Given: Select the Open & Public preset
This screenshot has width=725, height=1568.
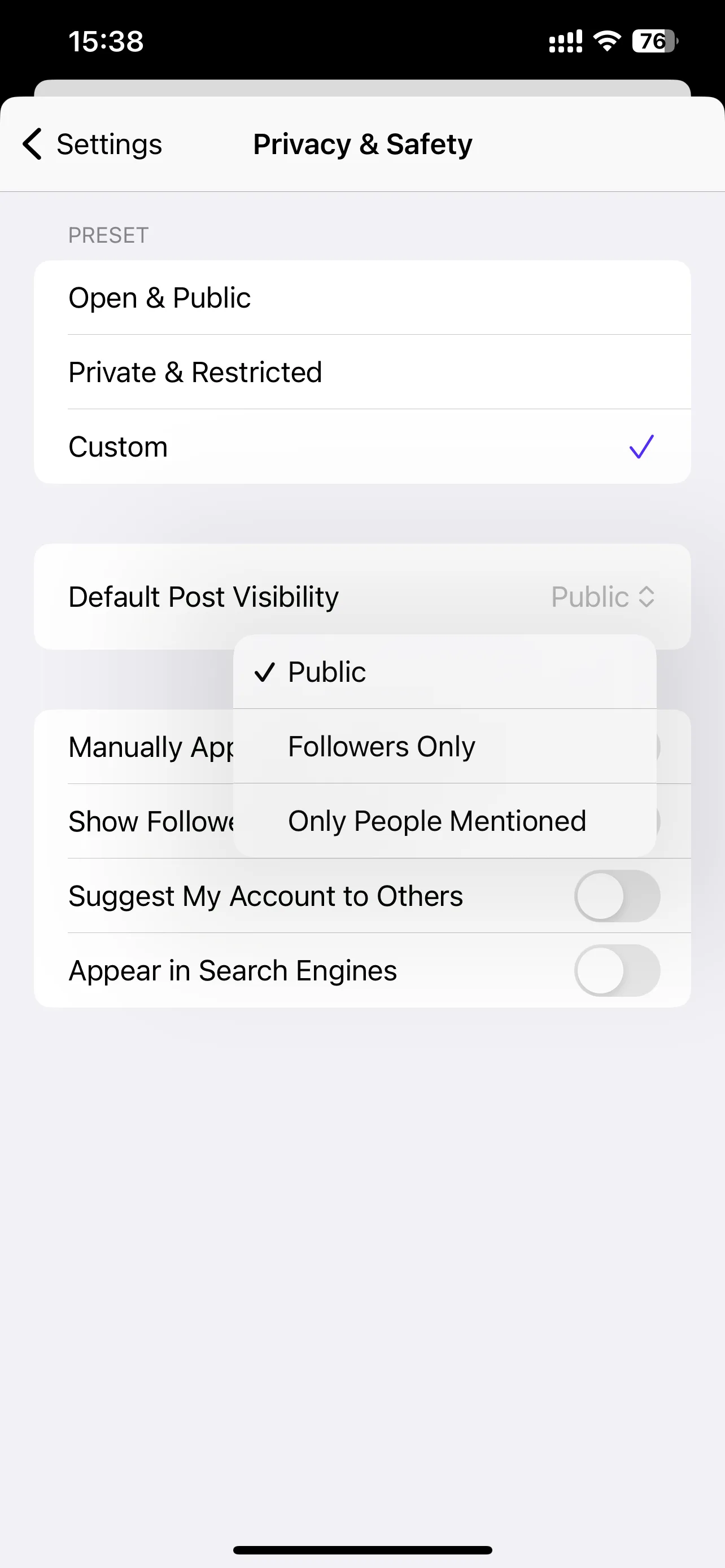Looking at the screenshot, I should pyautogui.click(x=362, y=297).
